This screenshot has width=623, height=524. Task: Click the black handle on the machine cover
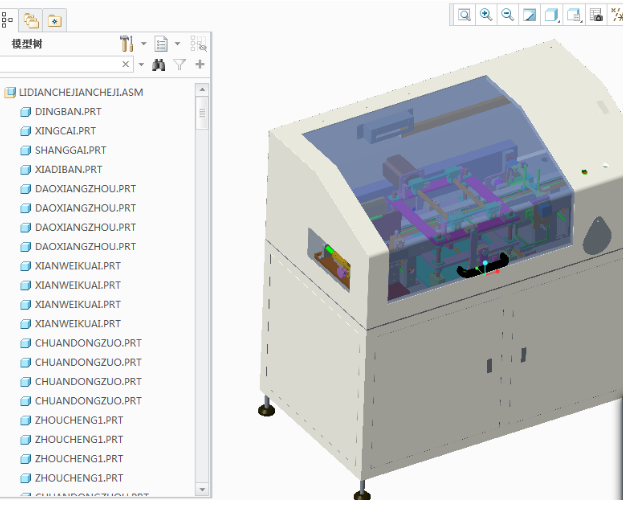pos(482,268)
